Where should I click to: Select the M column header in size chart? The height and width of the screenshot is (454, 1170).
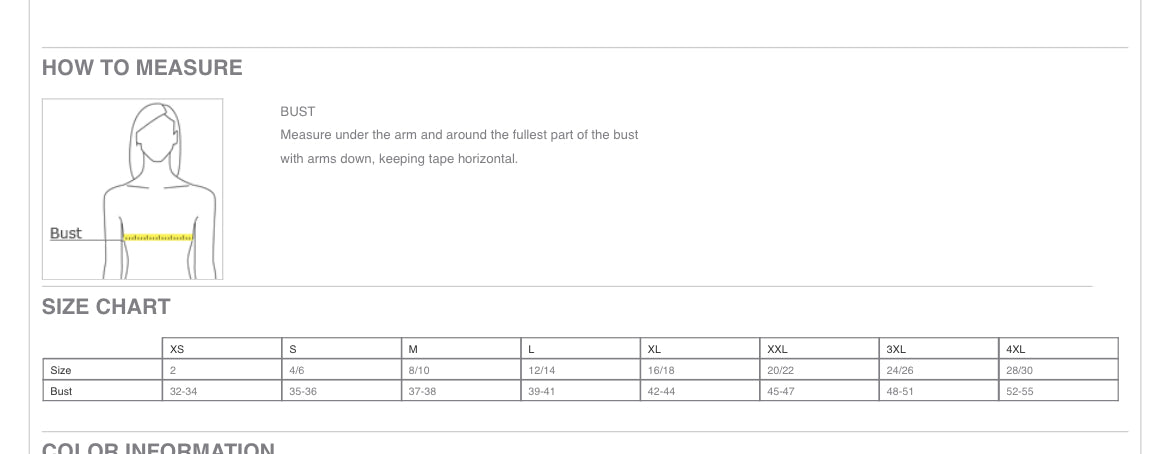pyautogui.click(x=413, y=349)
